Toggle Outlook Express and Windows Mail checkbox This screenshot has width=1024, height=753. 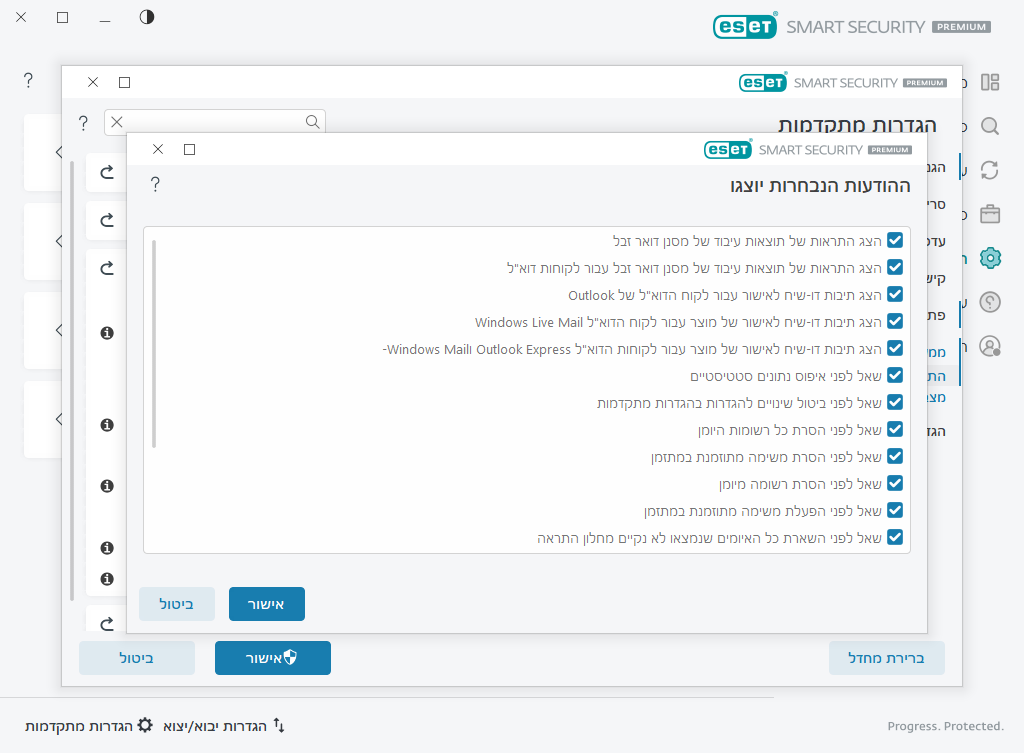(x=895, y=349)
